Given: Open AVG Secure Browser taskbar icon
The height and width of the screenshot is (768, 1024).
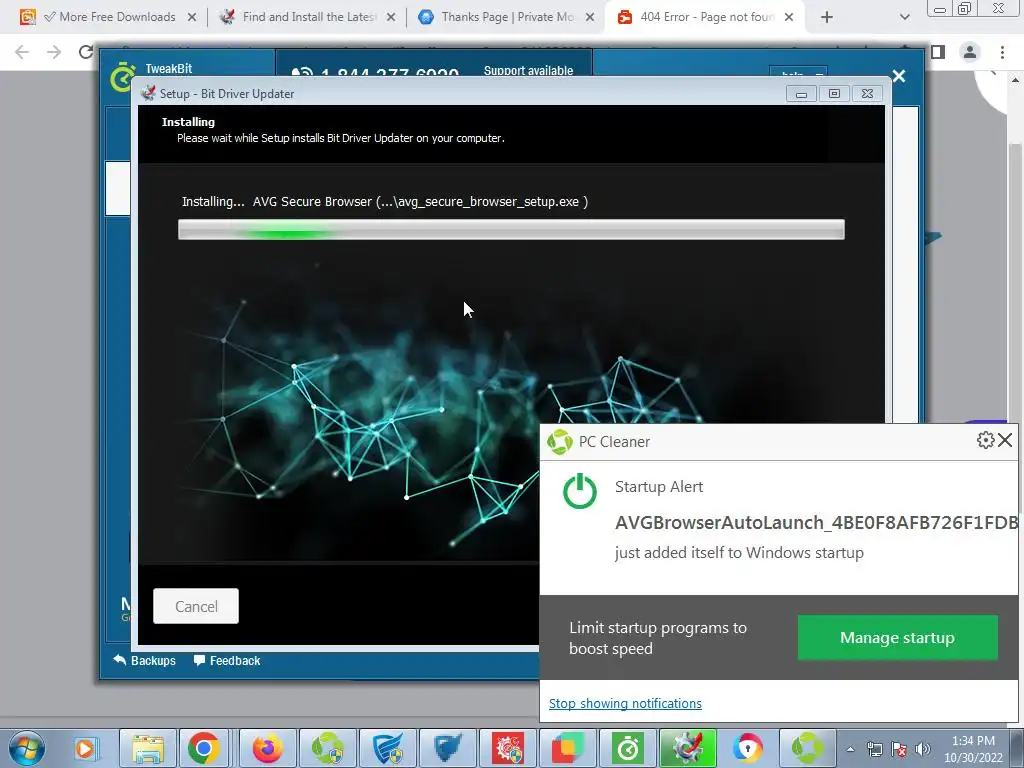Looking at the screenshot, I should point(748,748).
